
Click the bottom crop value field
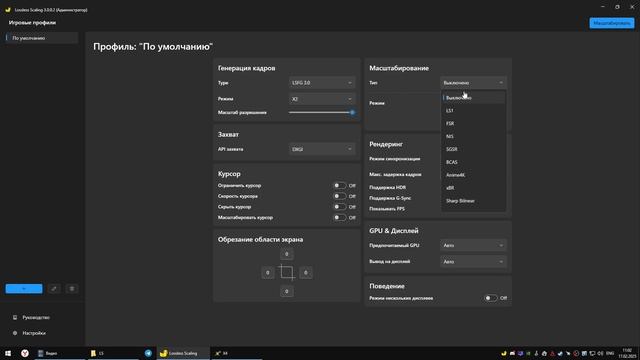click(x=287, y=291)
